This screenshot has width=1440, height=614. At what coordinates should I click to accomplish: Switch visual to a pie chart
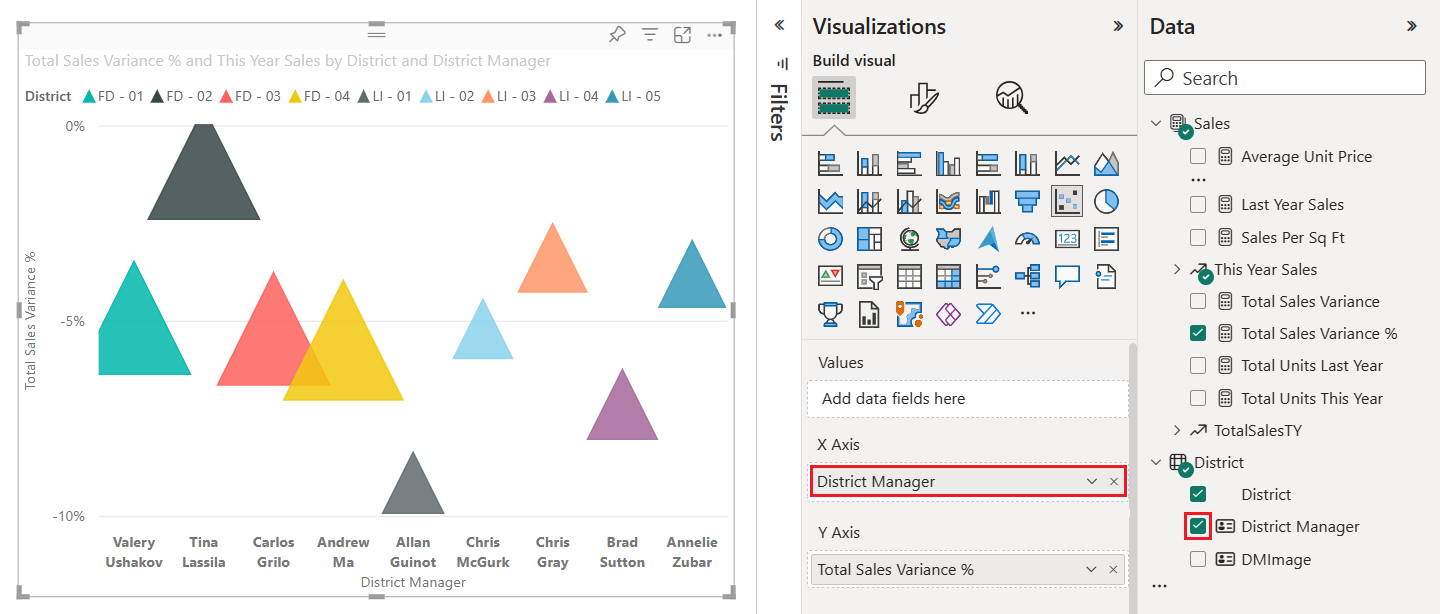point(1106,200)
